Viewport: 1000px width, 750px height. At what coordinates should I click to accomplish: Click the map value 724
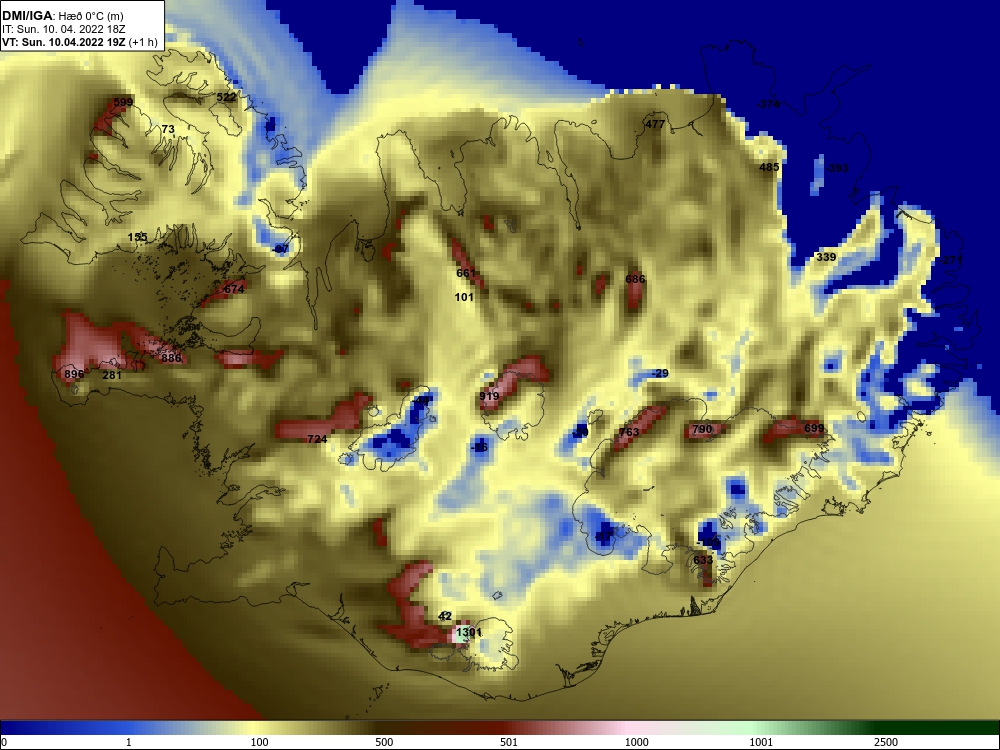click(317, 439)
